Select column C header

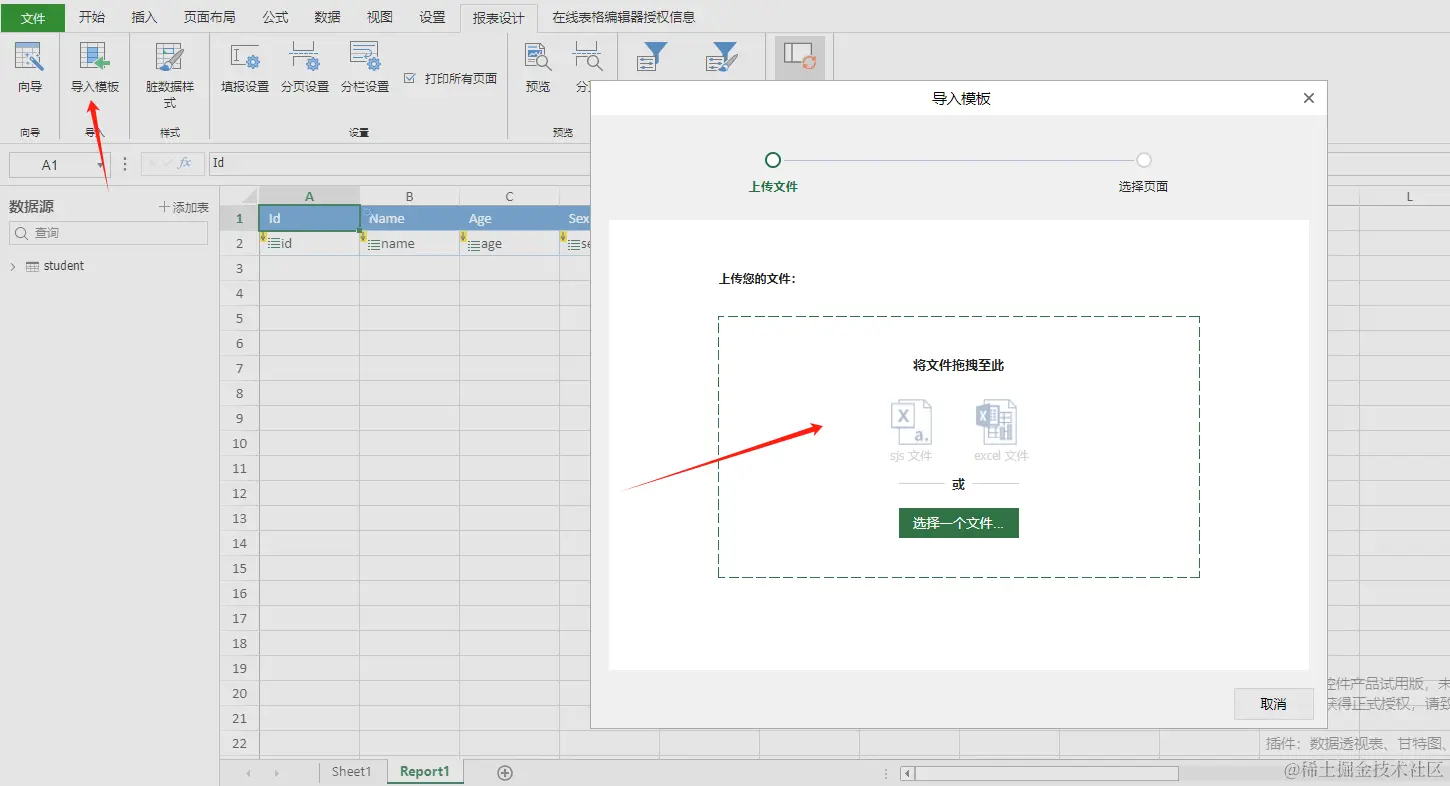tap(509, 196)
